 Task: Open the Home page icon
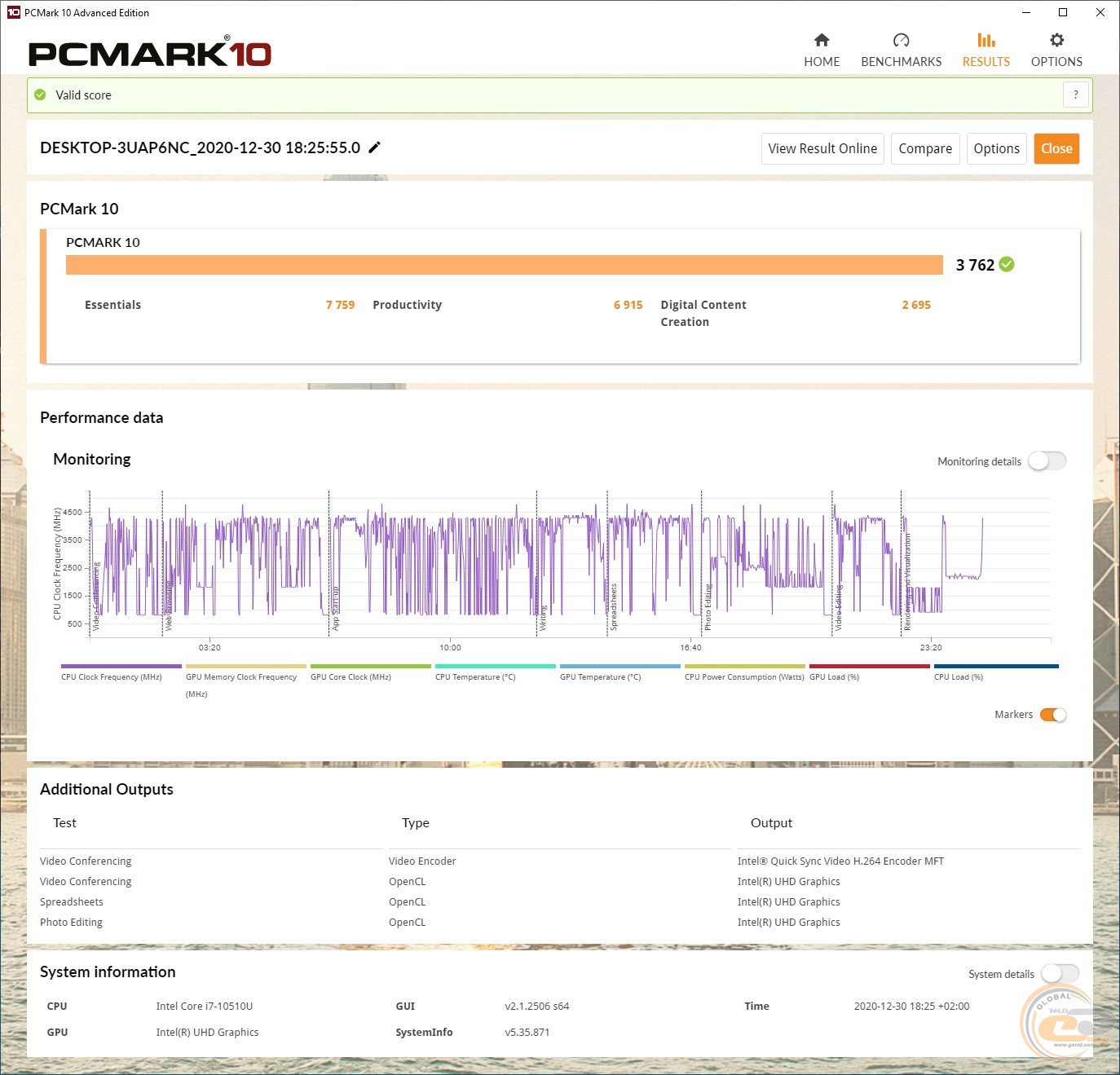(822, 41)
